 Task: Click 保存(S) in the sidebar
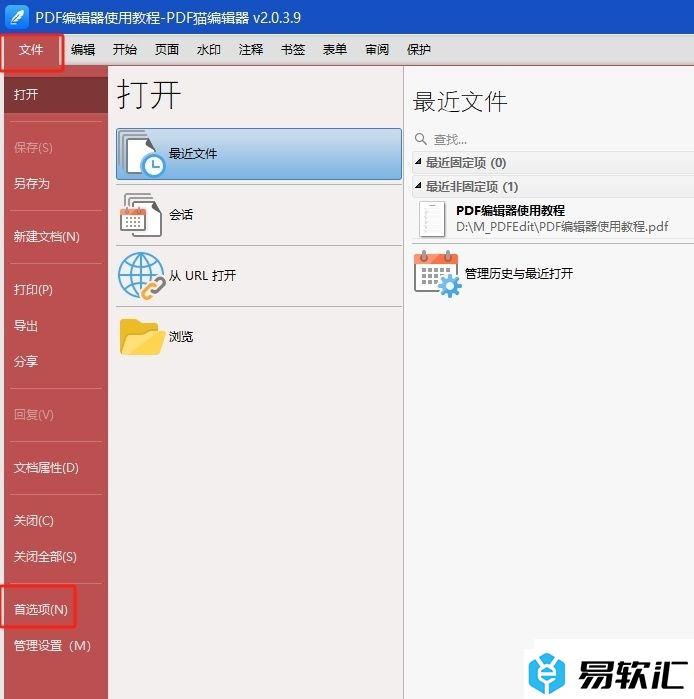pyautogui.click(x=33, y=148)
